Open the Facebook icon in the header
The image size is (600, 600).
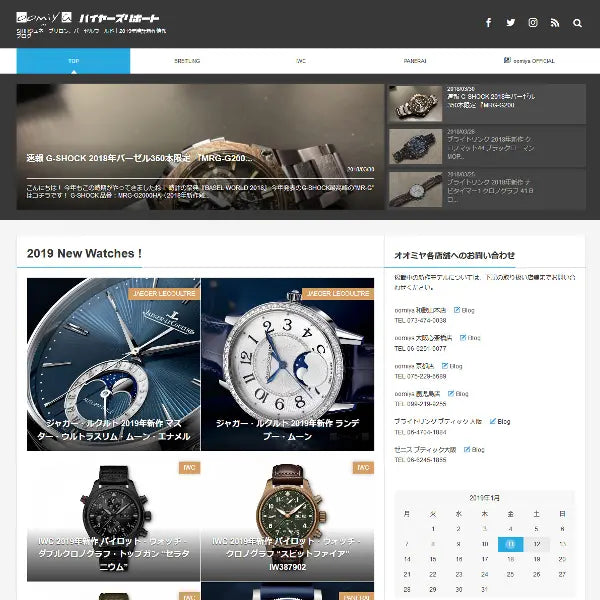[x=489, y=23]
